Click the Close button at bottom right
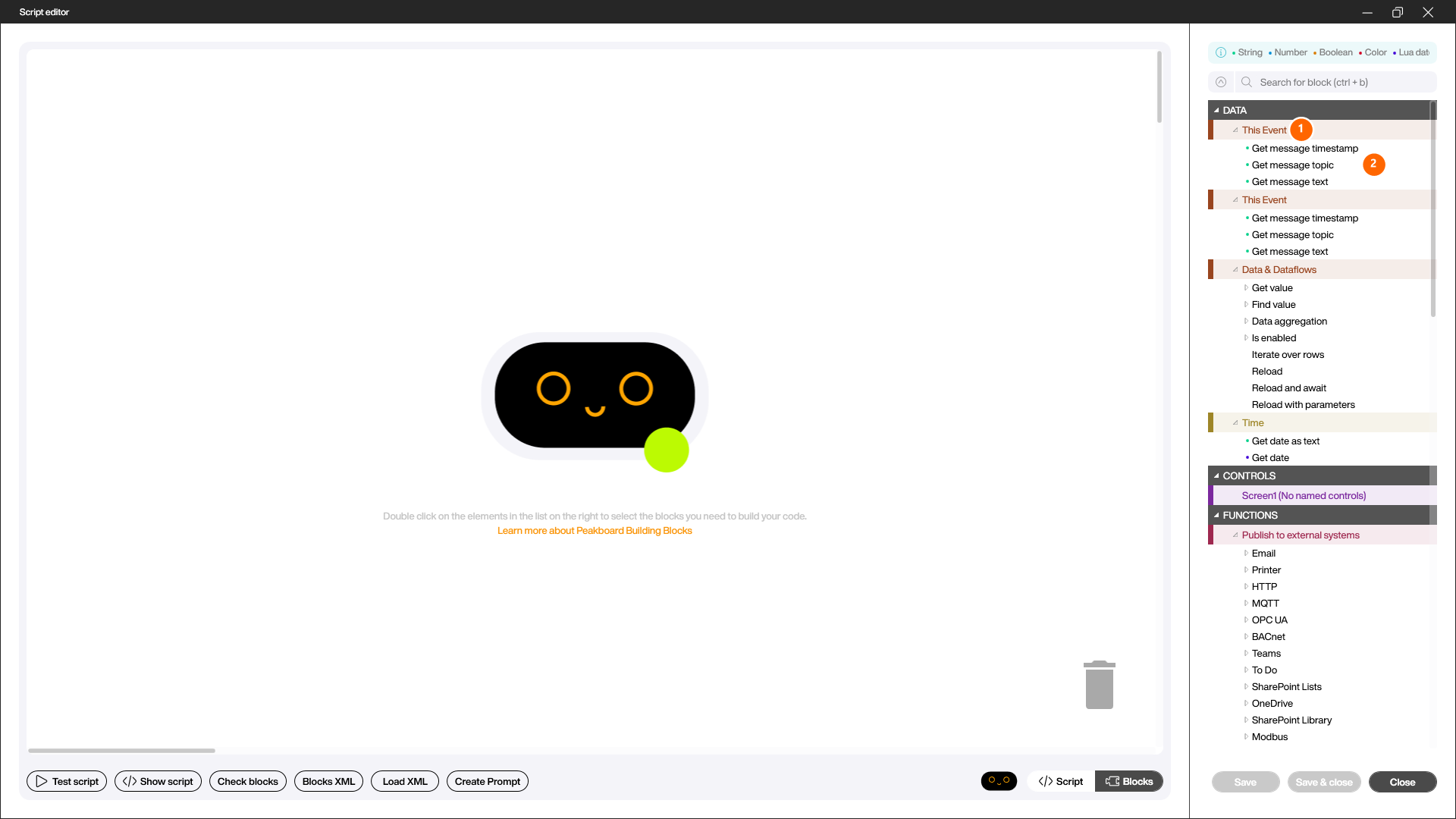 1402,782
